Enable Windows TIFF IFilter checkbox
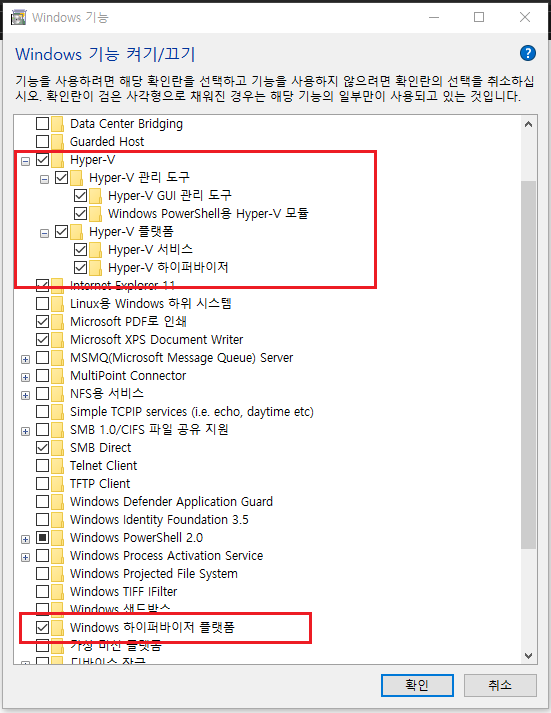The height and width of the screenshot is (713, 551). click(x=42, y=591)
